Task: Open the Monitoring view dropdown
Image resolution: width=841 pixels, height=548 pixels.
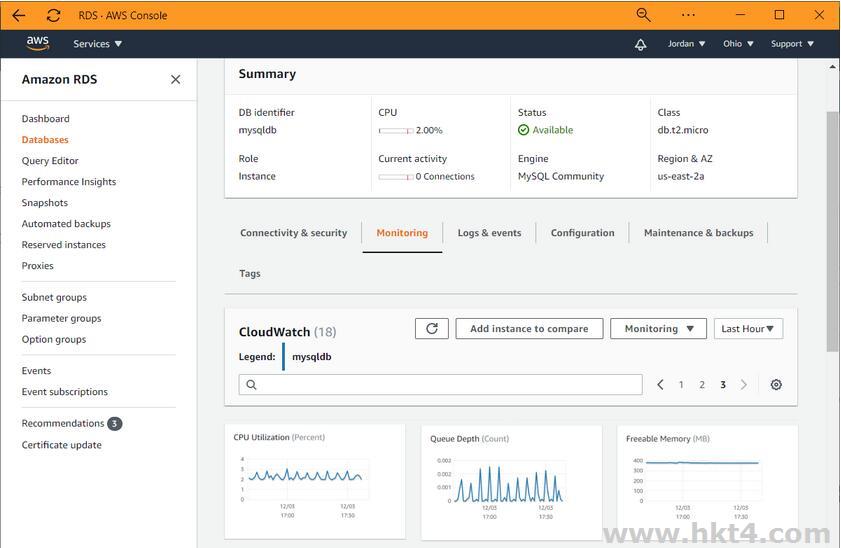Action: 659,329
